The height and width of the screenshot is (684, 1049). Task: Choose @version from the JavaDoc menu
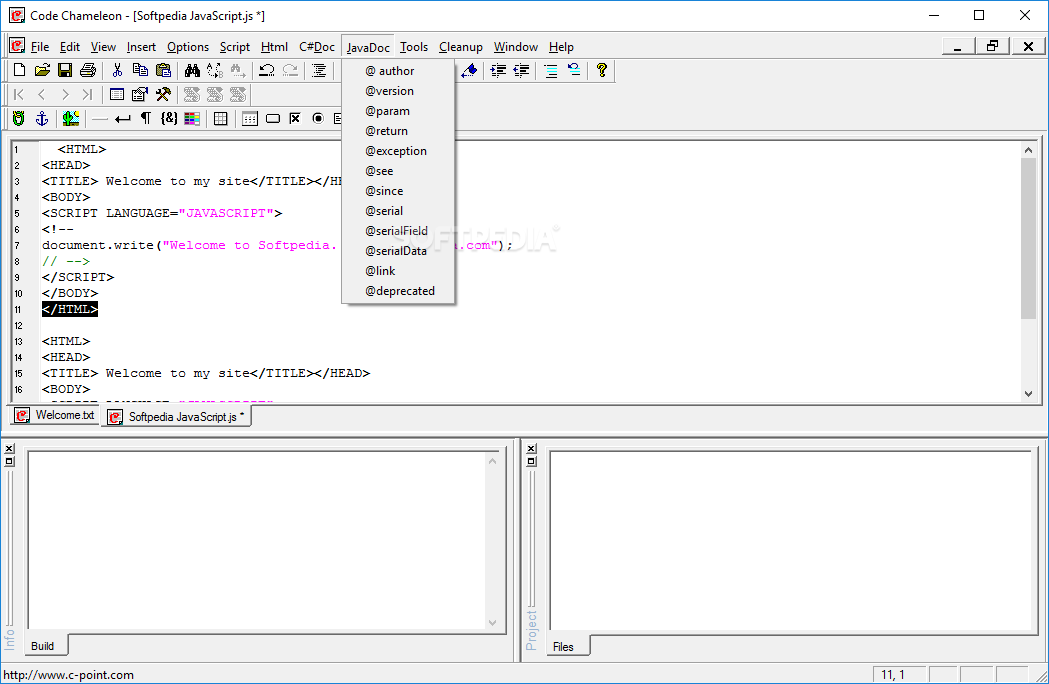(x=398, y=91)
